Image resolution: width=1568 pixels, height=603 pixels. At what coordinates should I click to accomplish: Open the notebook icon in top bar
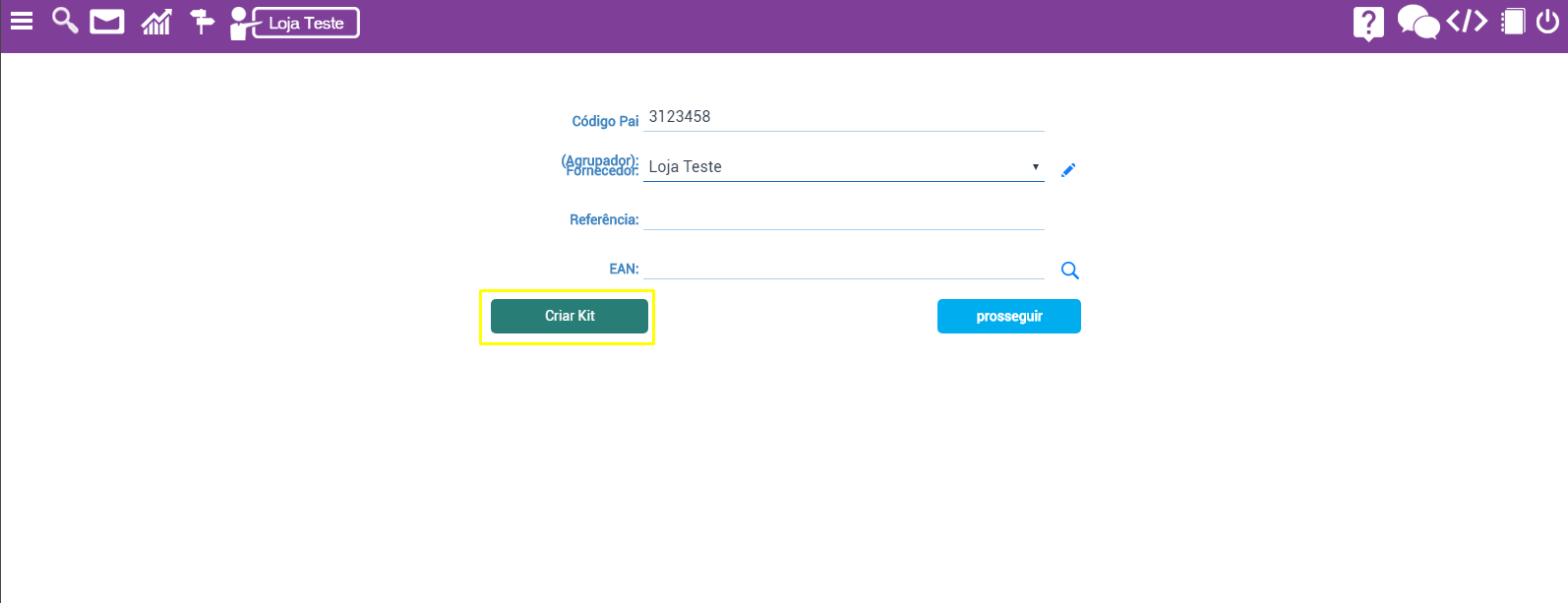[x=1513, y=22]
